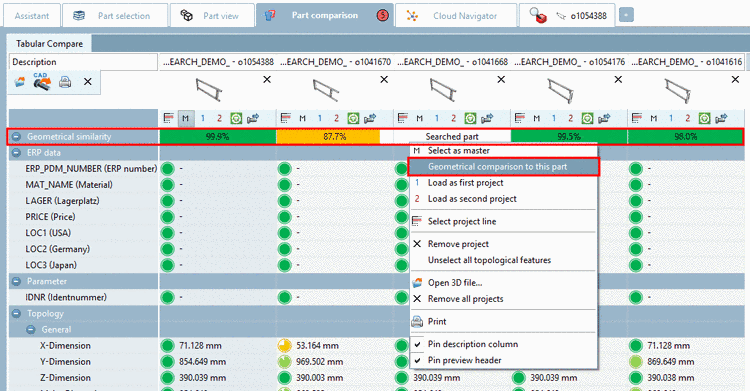Screen dimensions: 750x391
Task: Select project line icon for o1041668
Action: (x=403, y=118)
